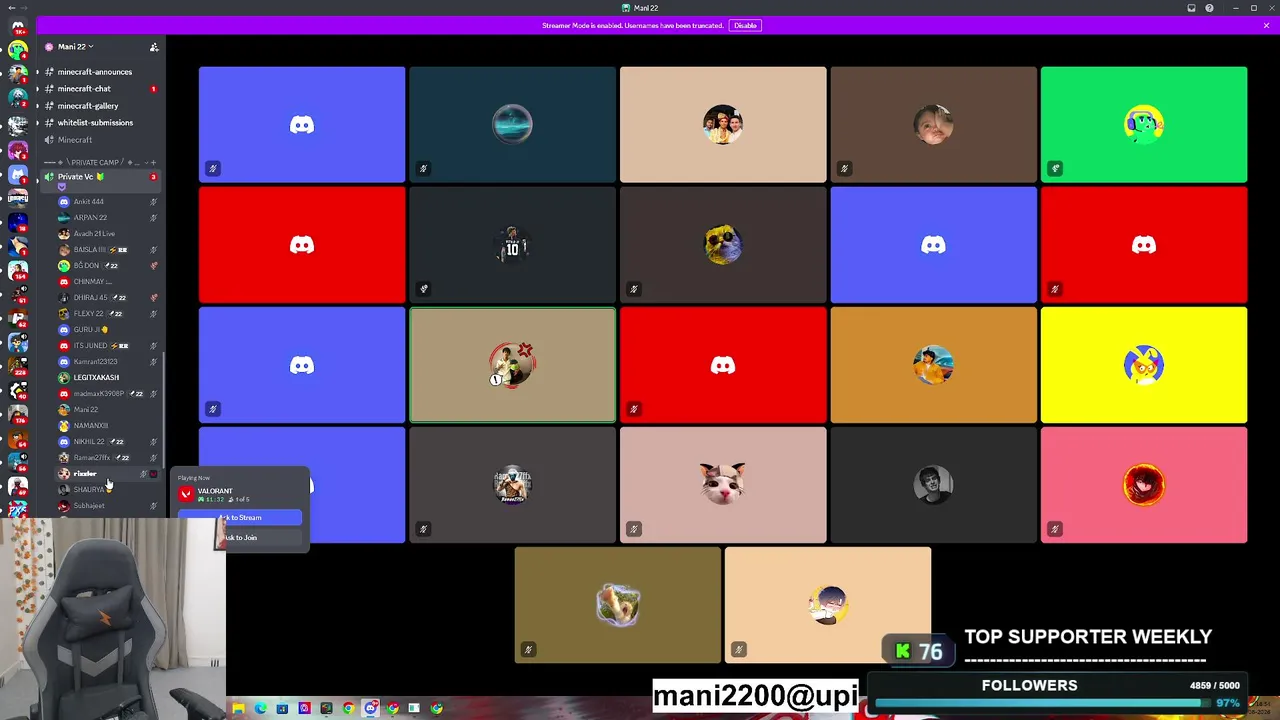1280x720 pixels.
Task: Open Microsoft Edge from the taskbar
Action: click(260, 708)
